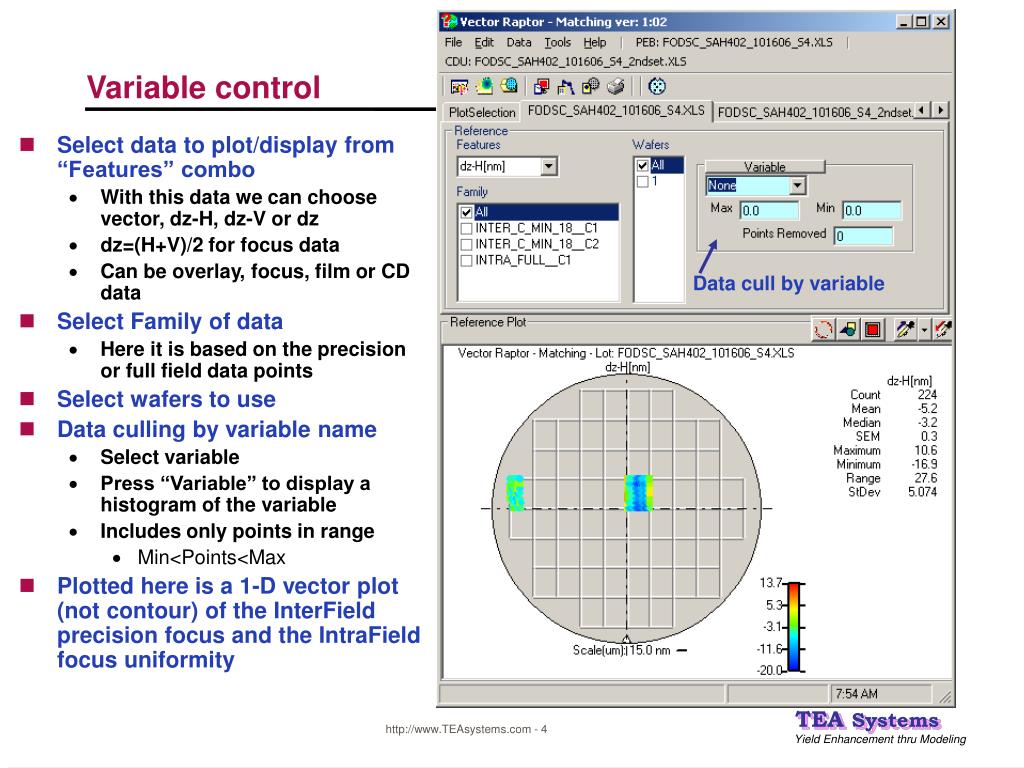This screenshot has width=1024, height=768.
Task: Expand the eyedropper tool dropdown arrow
Action: (924, 330)
